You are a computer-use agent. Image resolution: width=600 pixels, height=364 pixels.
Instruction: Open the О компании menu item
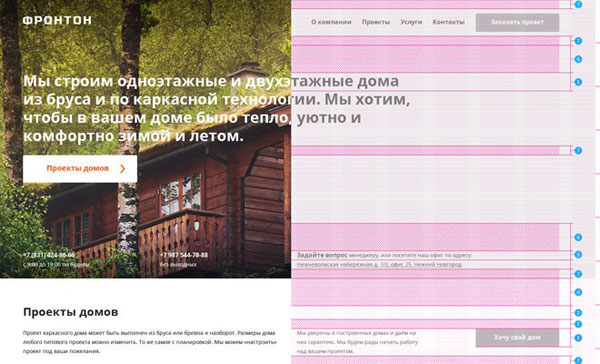pos(331,22)
